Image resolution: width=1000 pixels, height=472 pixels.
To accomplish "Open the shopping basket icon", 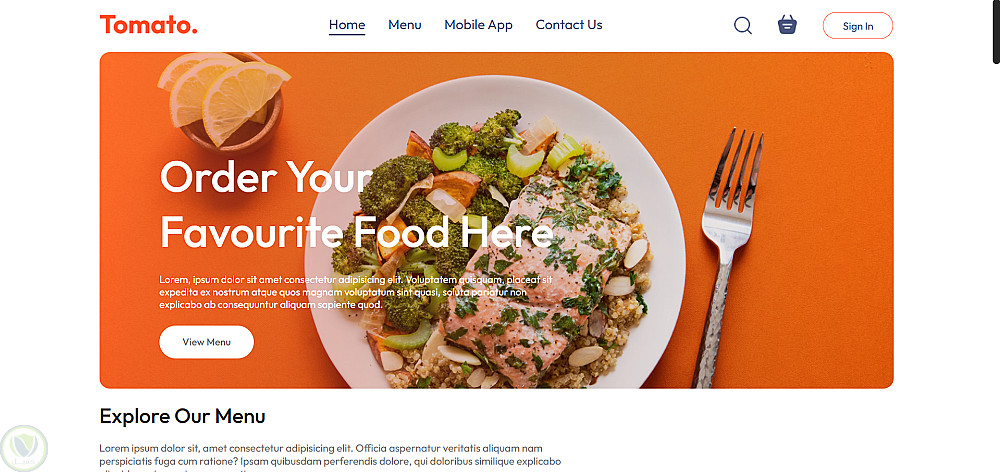I will point(787,25).
